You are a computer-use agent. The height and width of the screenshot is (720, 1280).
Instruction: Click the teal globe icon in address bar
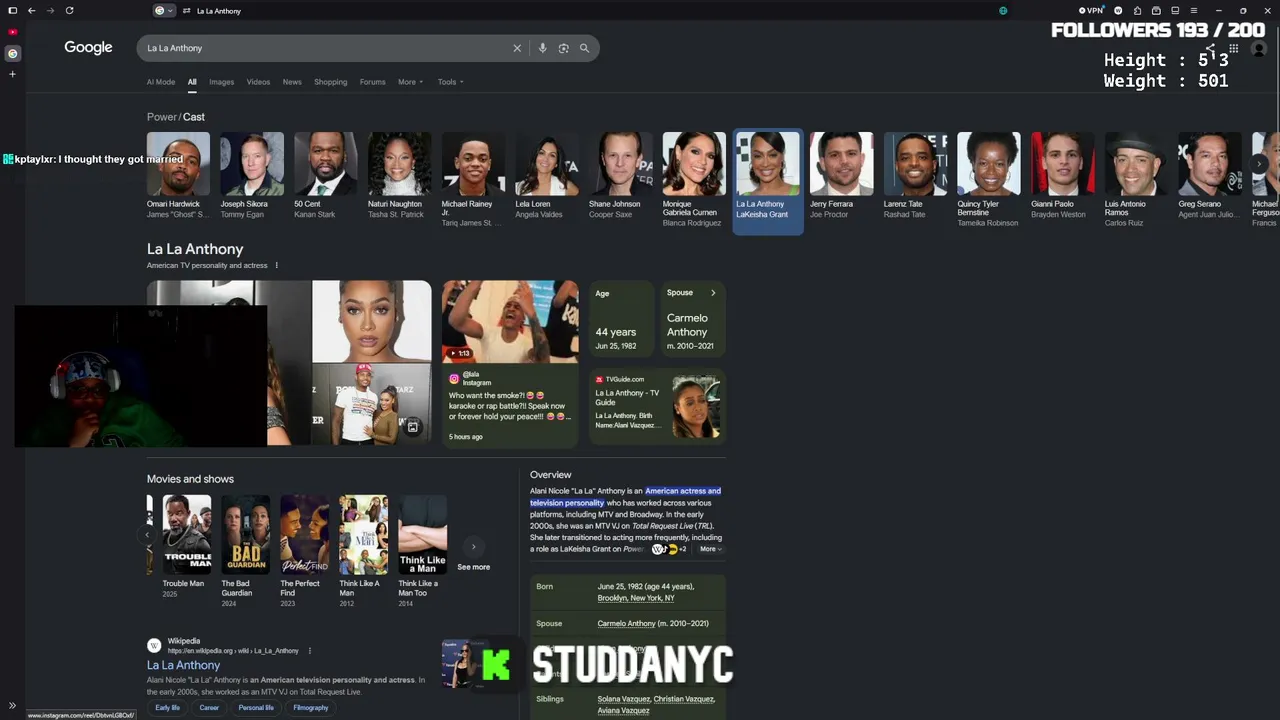point(1003,11)
